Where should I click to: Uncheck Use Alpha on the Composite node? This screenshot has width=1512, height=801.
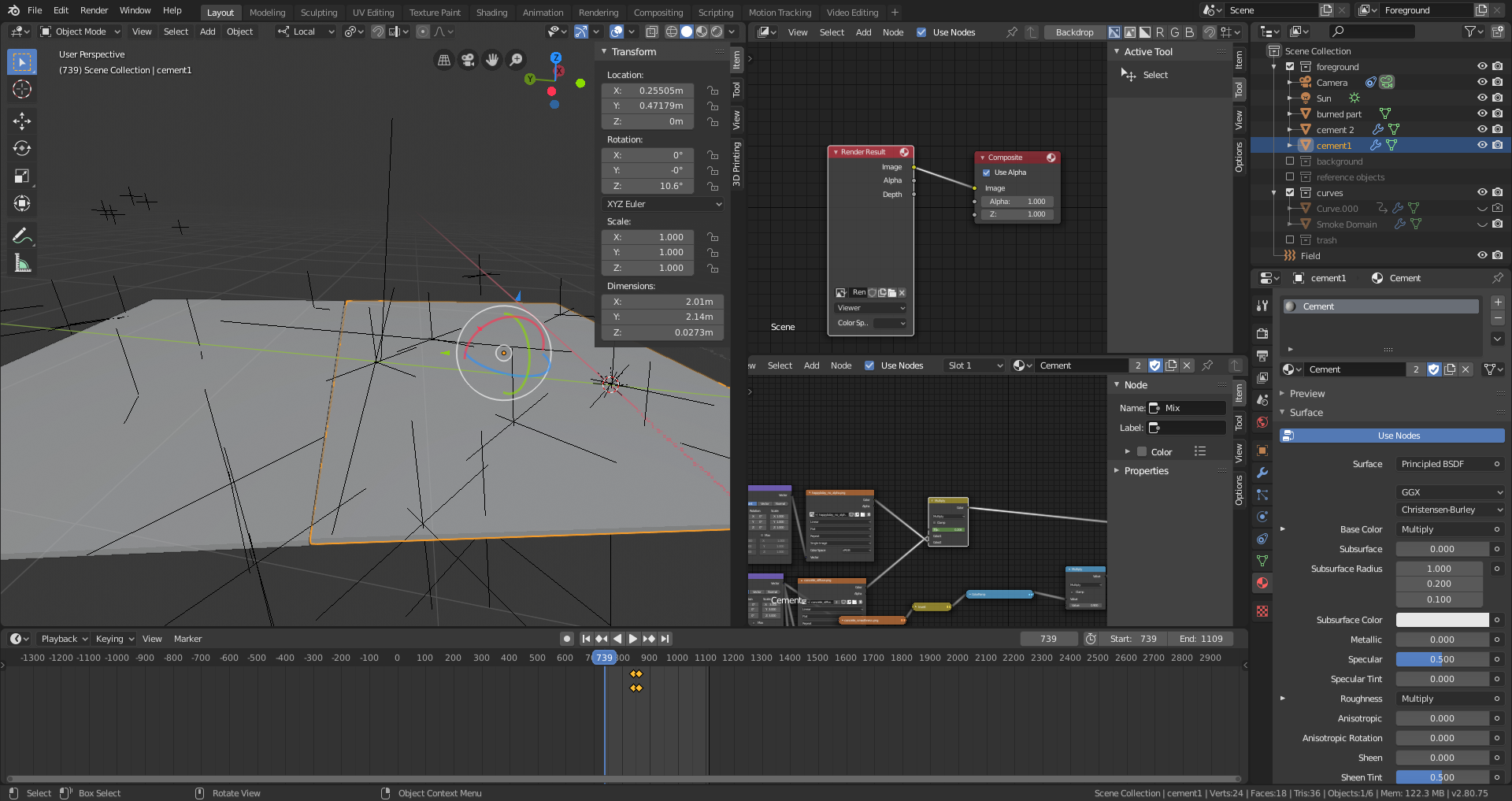[x=986, y=172]
